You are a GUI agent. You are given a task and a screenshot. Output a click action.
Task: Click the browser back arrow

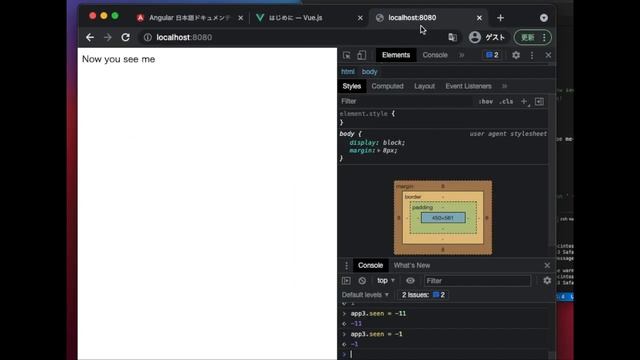pyautogui.click(x=90, y=37)
